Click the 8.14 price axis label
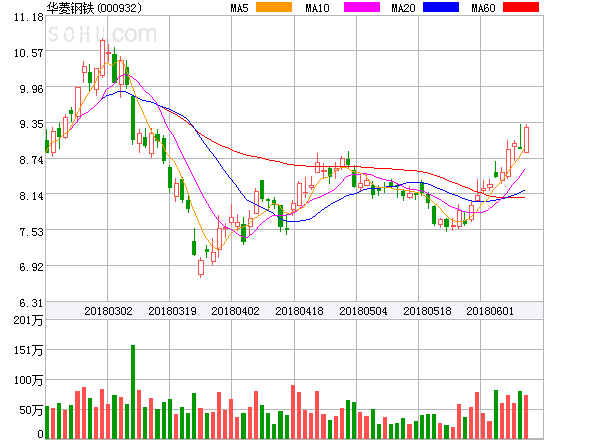Viewport: 600px width, 440px height. click(x=31, y=196)
